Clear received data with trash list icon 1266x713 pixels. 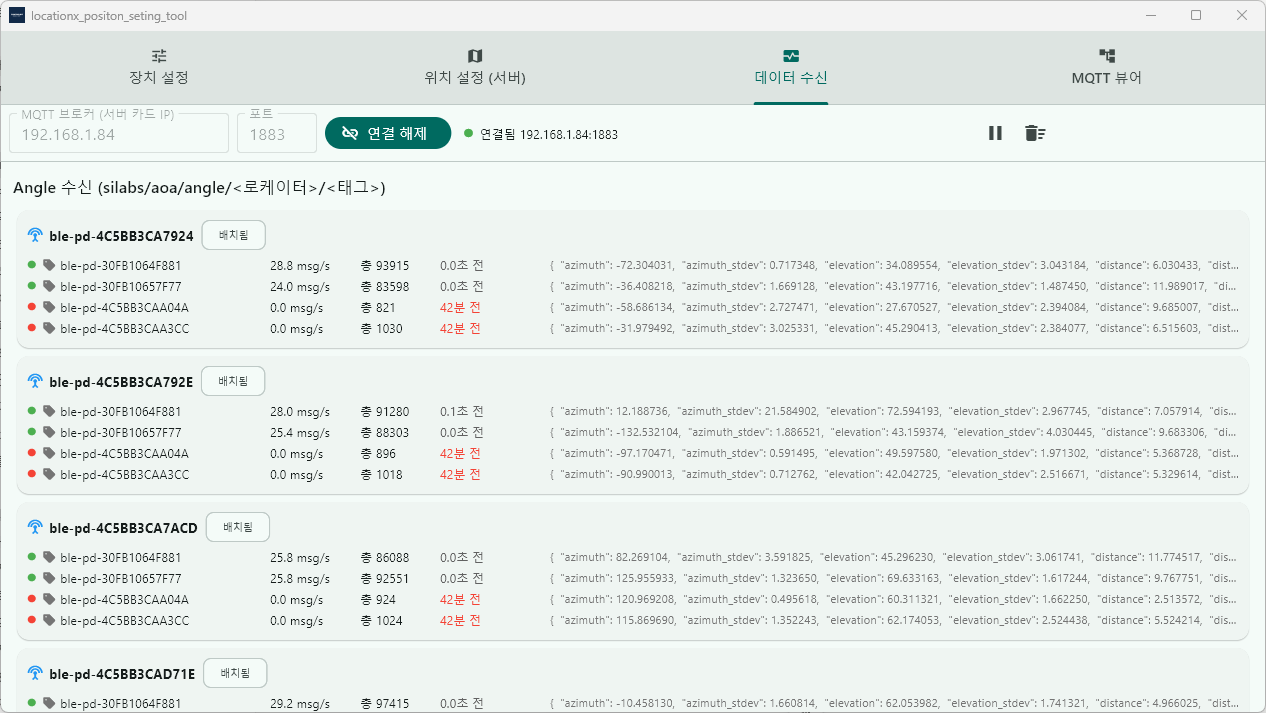click(x=1035, y=133)
